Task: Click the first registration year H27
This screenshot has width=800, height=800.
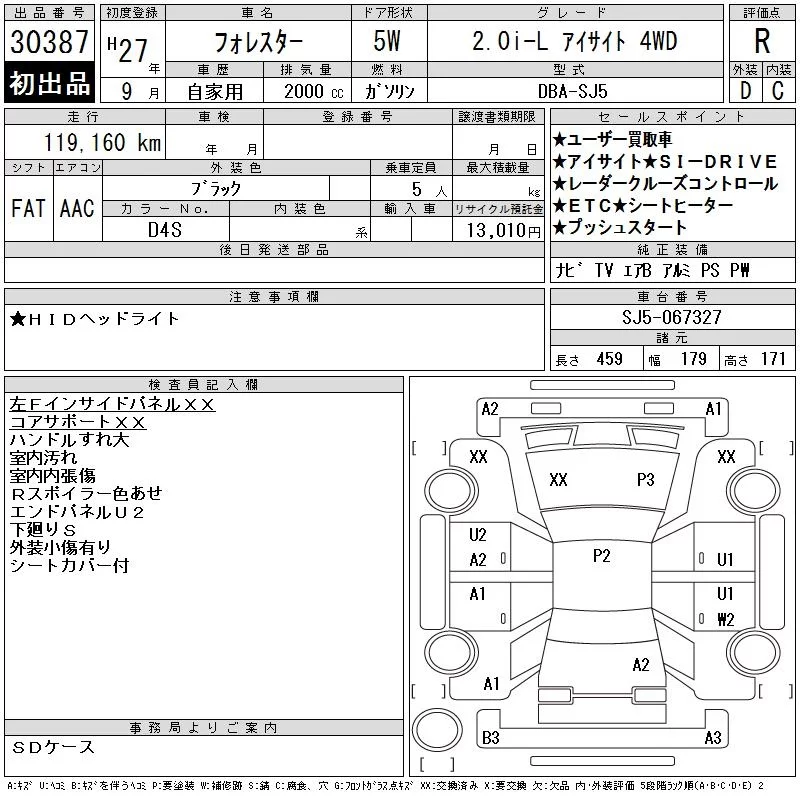Action: (128, 48)
